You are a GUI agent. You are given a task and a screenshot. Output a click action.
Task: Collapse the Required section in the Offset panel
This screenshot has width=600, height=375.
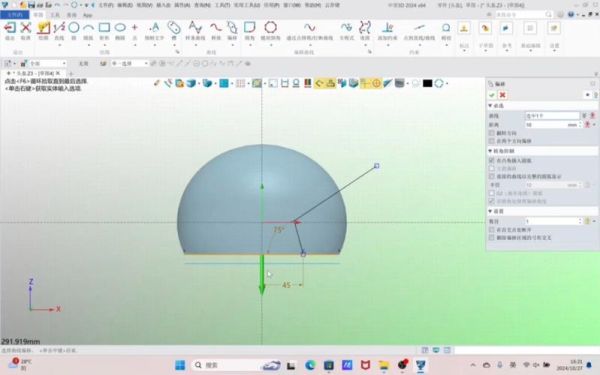click(x=490, y=106)
